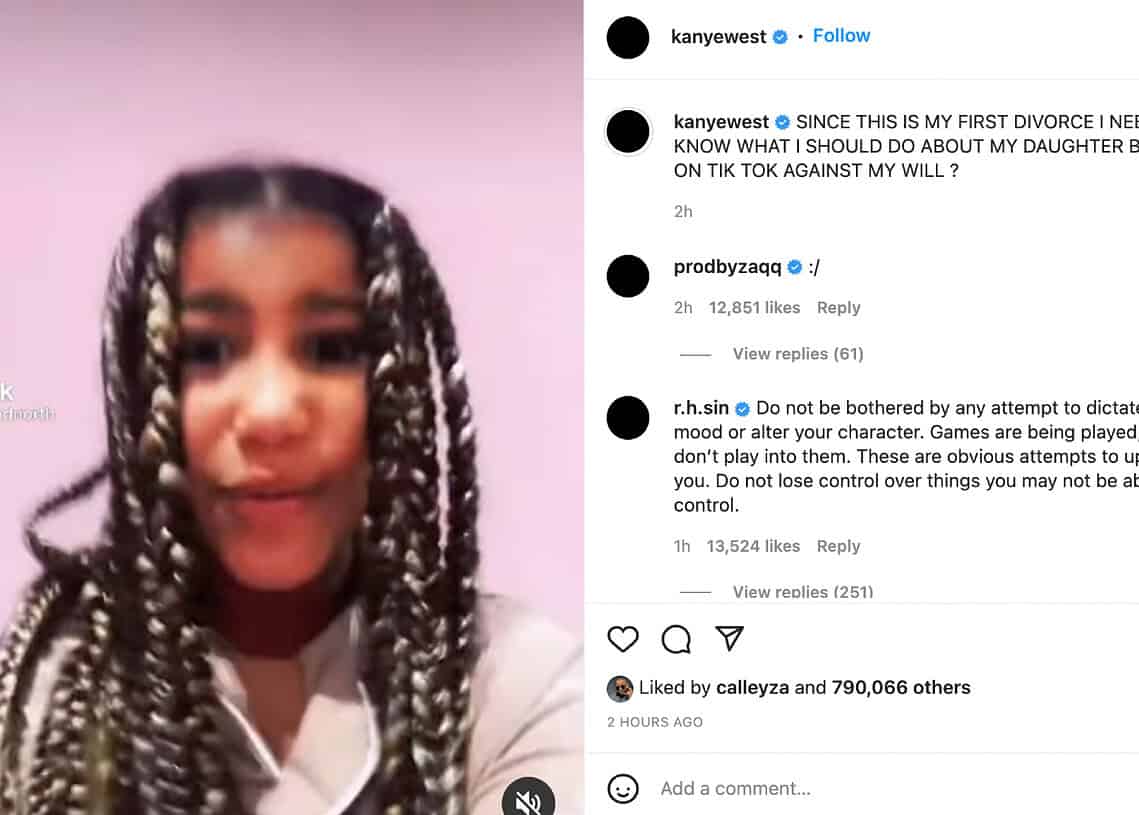Screen dimensions: 1139x815
Task: Unmute the video with speaker icon
Action: pyautogui.click(x=528, y=800)
